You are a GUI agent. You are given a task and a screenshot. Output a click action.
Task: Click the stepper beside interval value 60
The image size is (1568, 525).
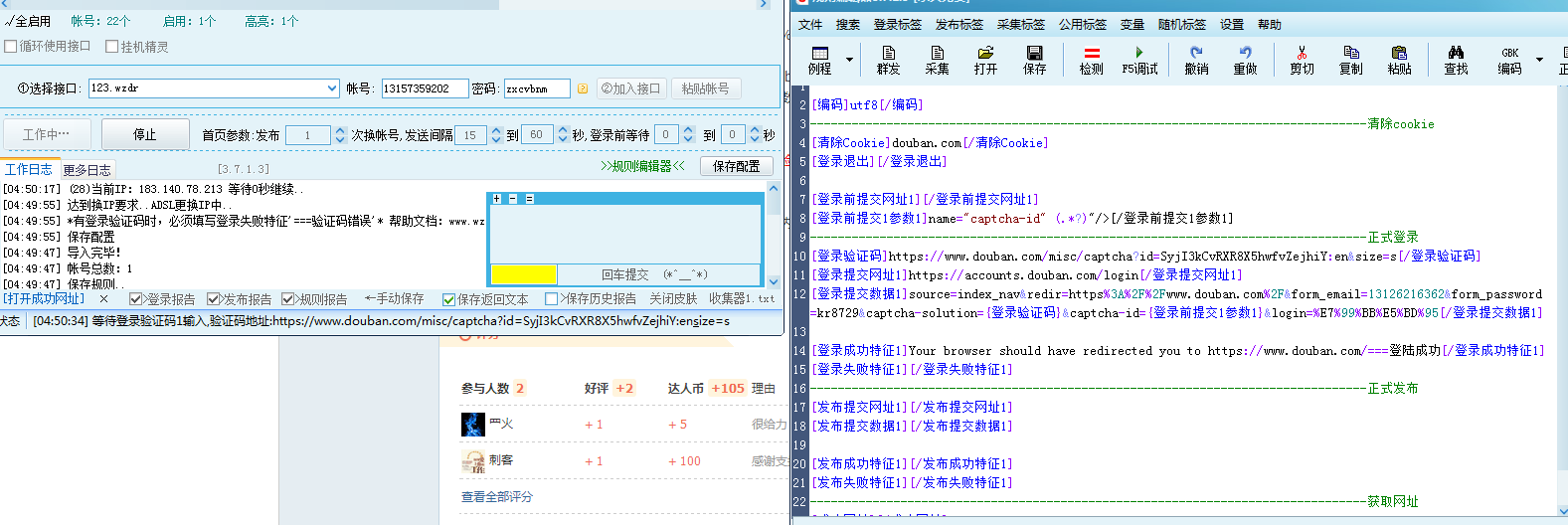pyautogui.click(x=563, y=134)
